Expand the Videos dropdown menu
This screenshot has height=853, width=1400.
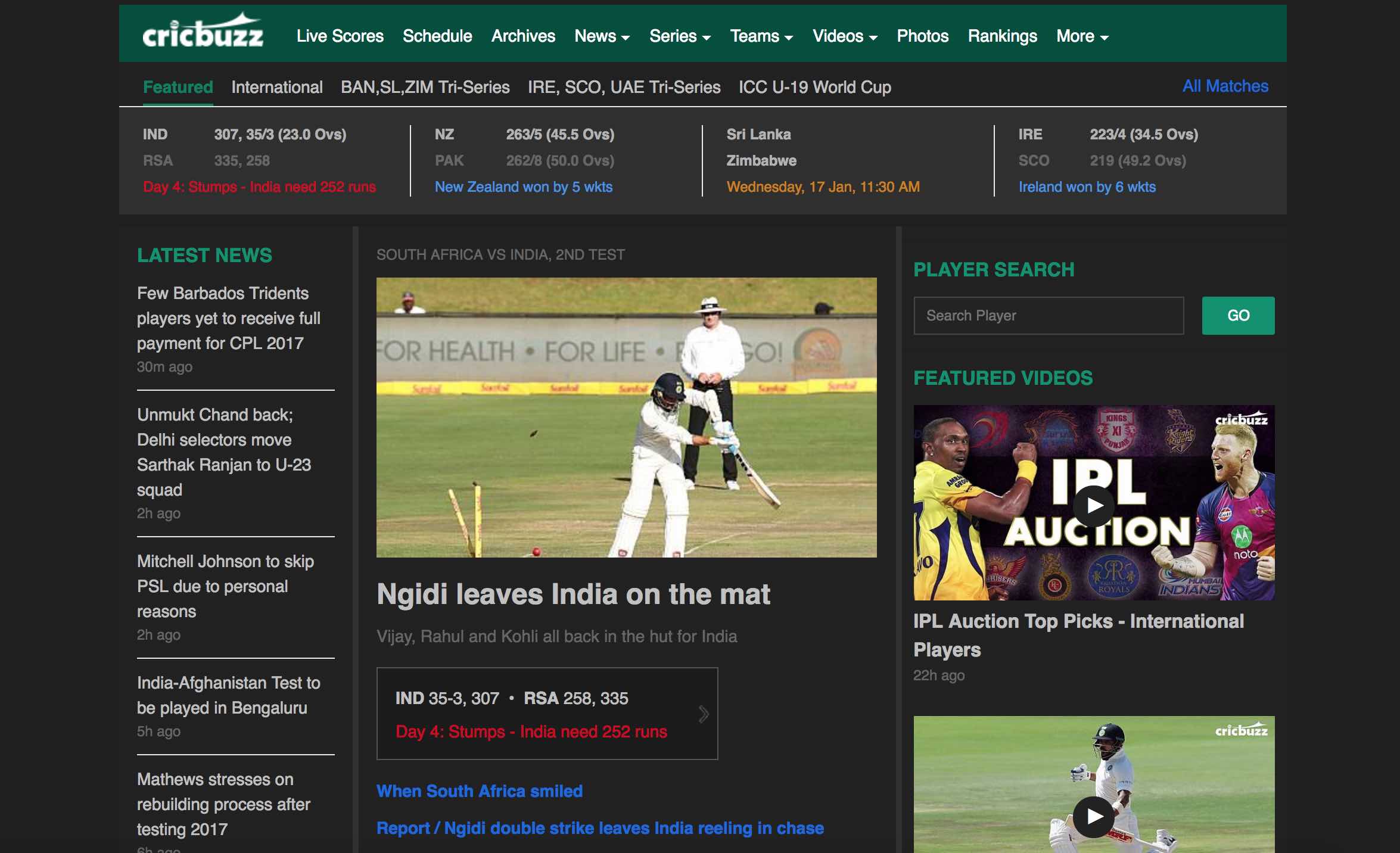[845, 36]
